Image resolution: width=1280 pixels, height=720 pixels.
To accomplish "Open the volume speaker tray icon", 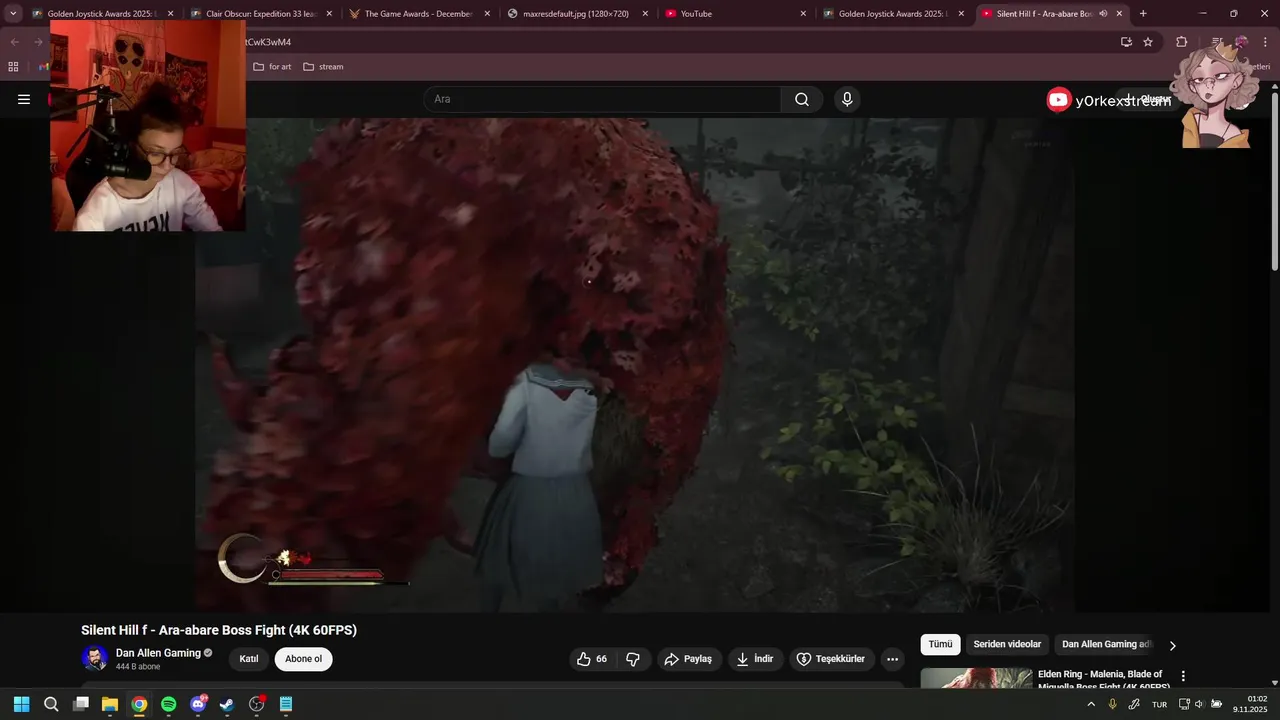I will [1199, 704].
